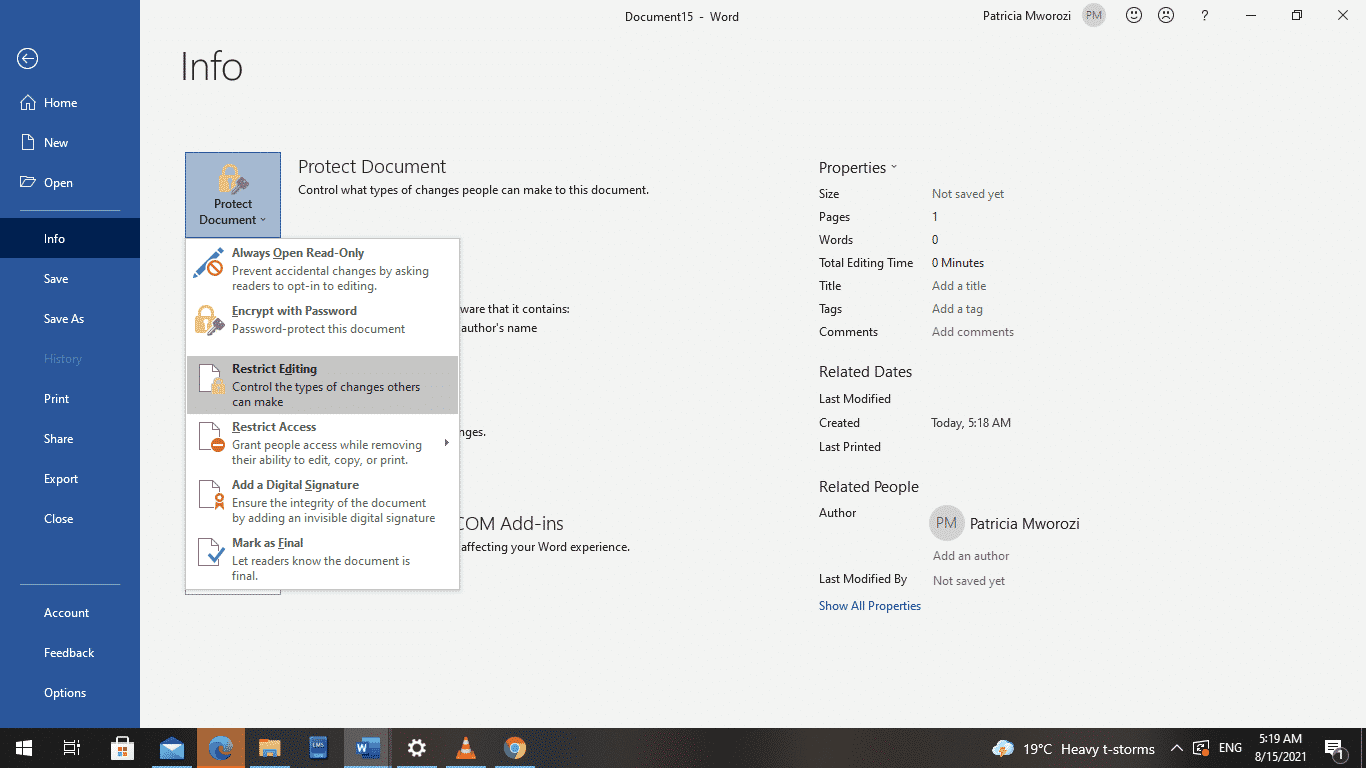Select Add an author under Related People
Image resolution: width=1366 pixels, height=768 pixels.
[970, 555]
